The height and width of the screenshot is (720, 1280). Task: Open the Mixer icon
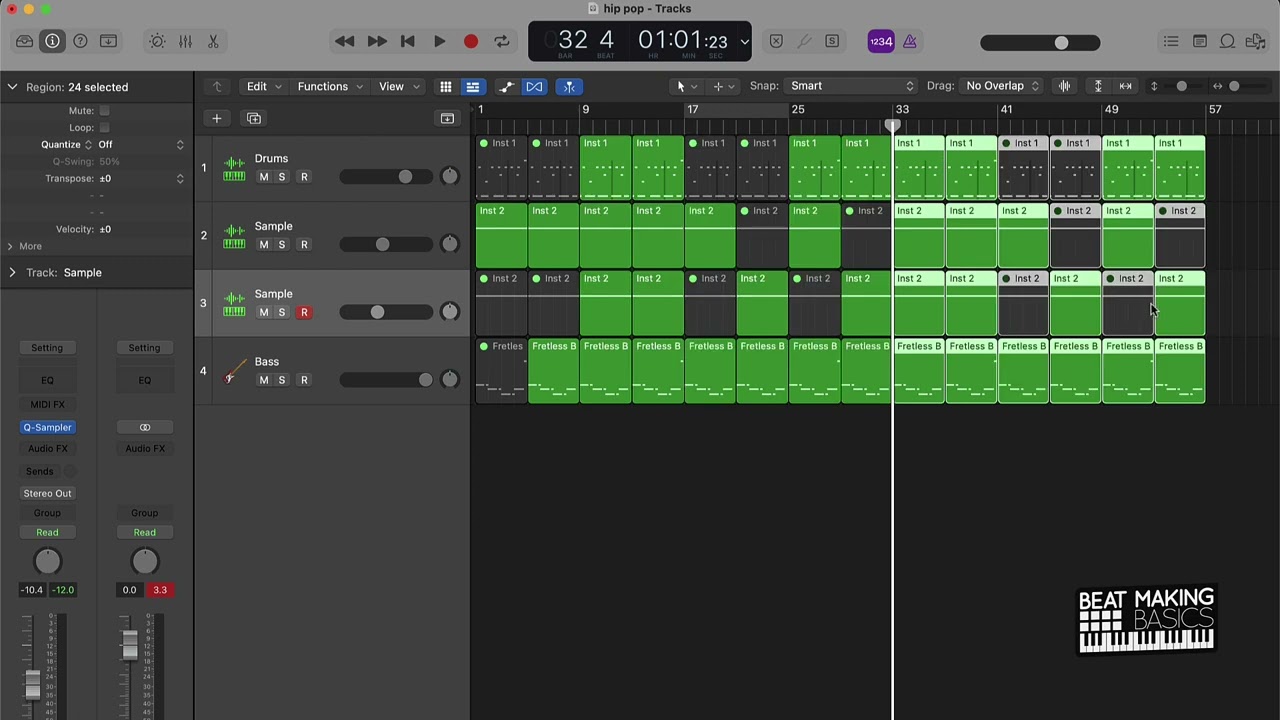185,41
